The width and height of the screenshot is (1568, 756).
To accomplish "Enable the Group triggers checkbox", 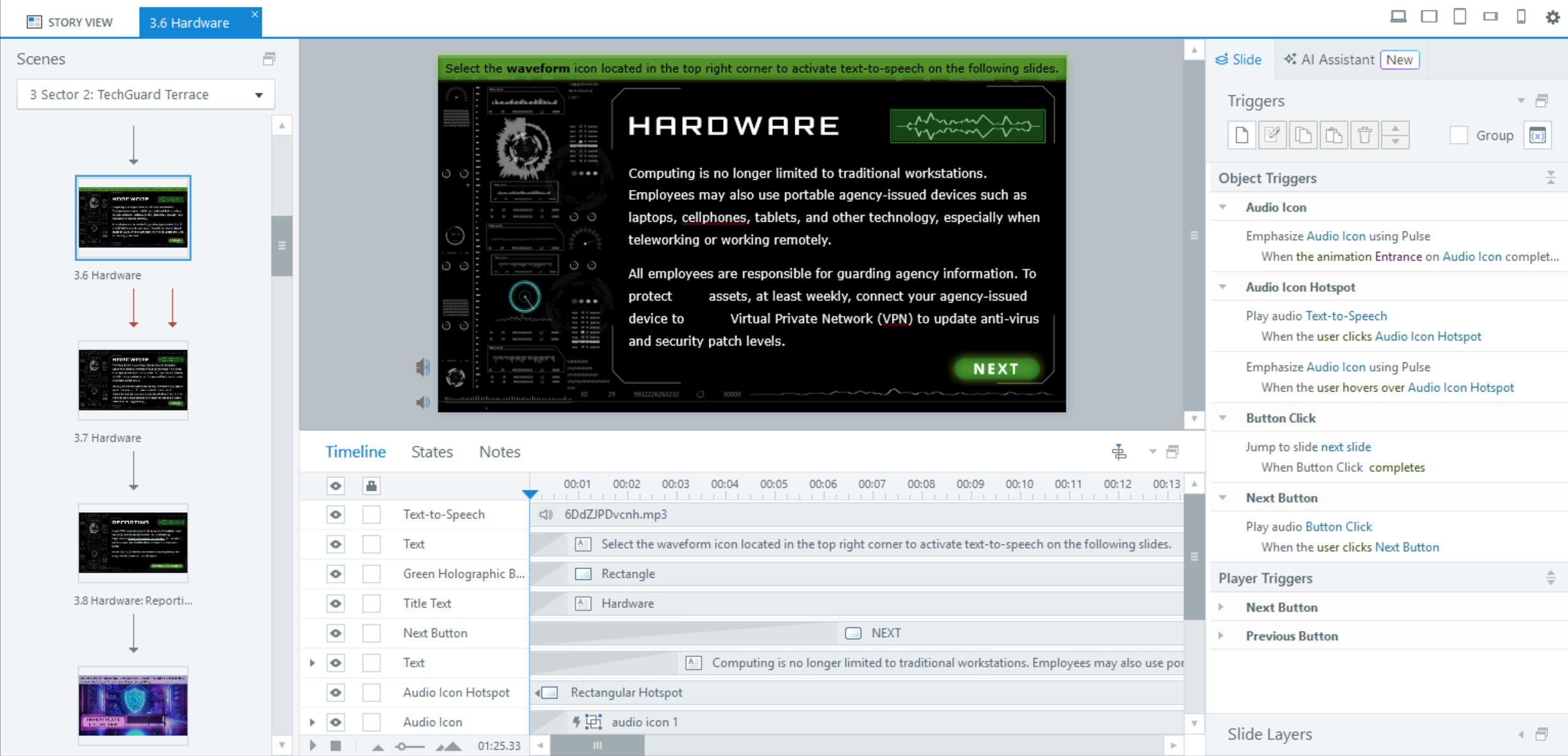I will (1459, 136).
